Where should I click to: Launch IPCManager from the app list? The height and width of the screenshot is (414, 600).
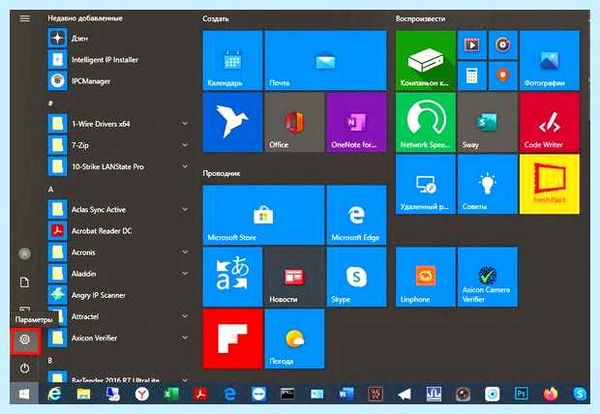(x=119, y=81)
